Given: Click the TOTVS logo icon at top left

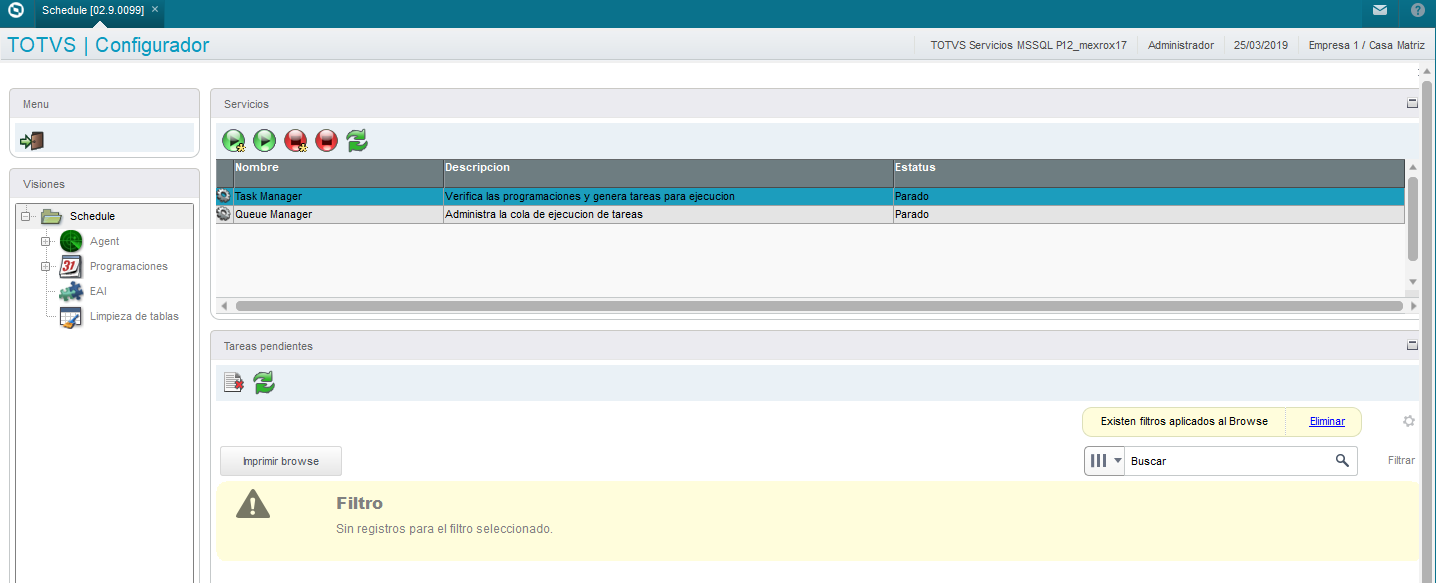Looking at the screenshot, I should tap(15, 11).
